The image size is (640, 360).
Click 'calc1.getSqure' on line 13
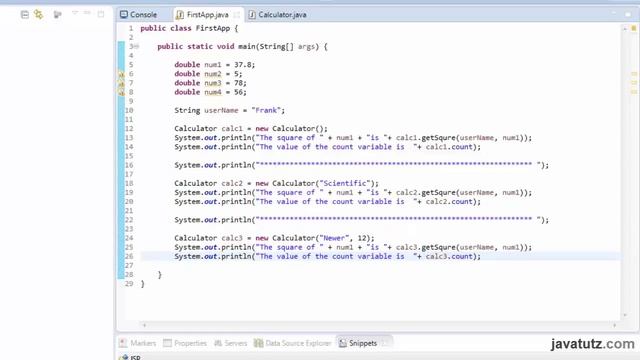point(425,138)
